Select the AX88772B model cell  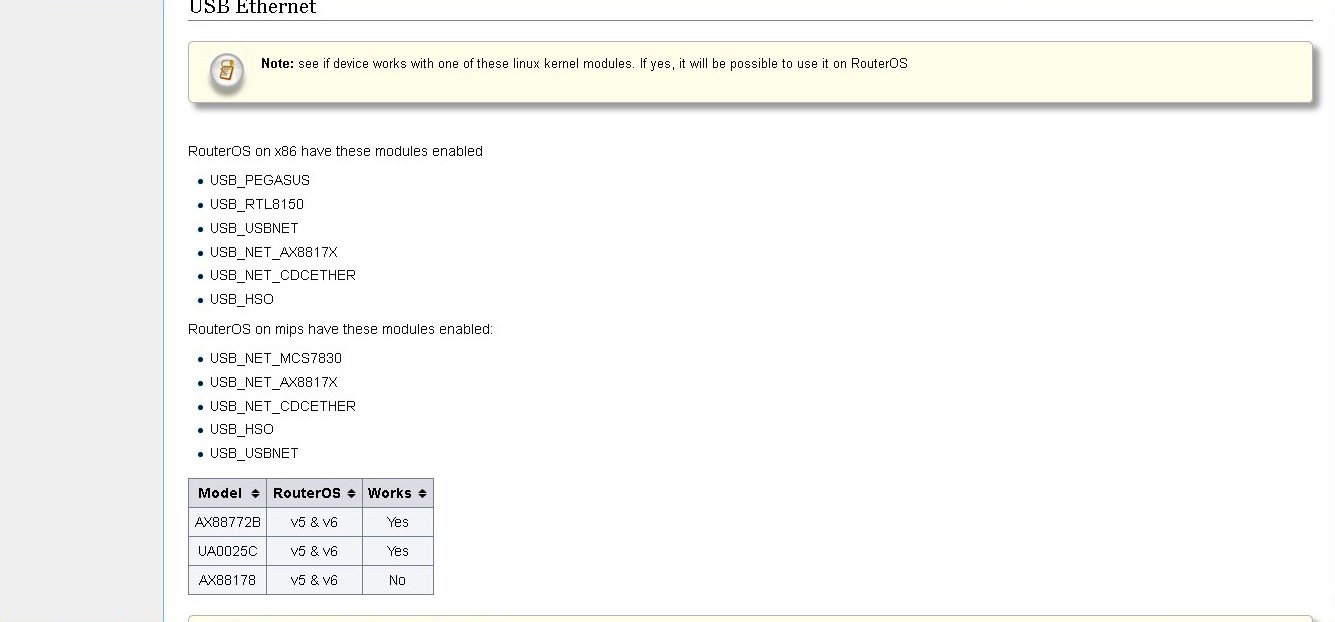click(228, 522)
